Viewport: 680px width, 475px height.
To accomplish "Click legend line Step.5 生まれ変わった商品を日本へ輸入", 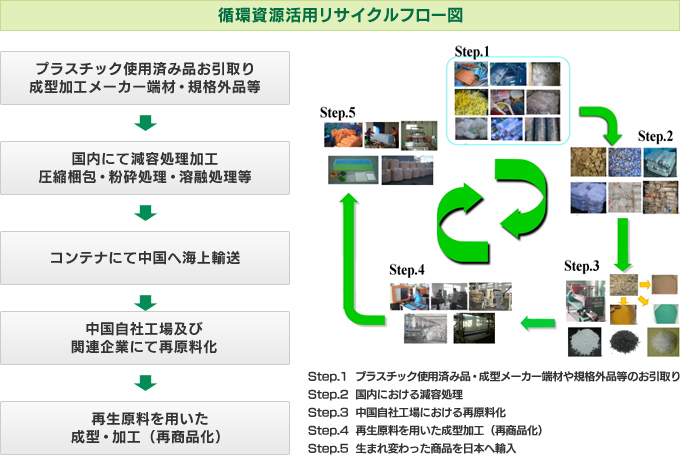I will tap(412, 448).
